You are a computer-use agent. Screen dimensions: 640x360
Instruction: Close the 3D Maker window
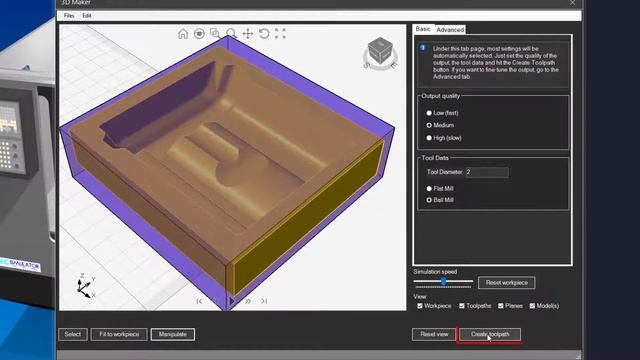572,3
